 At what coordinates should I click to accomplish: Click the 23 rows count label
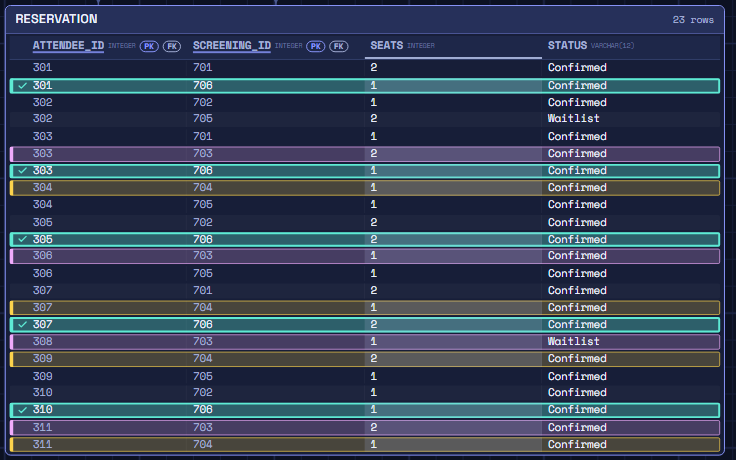click(x=693, y=20)
